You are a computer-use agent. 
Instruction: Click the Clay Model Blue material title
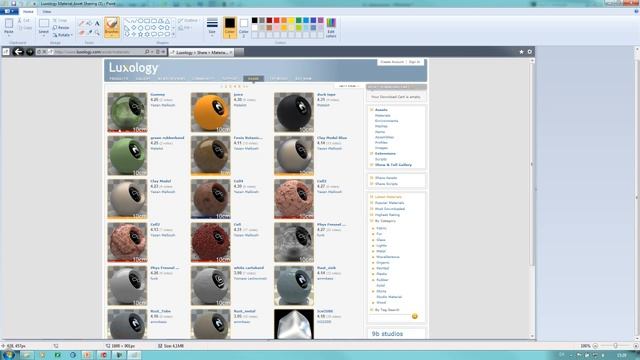pos(332,138)
